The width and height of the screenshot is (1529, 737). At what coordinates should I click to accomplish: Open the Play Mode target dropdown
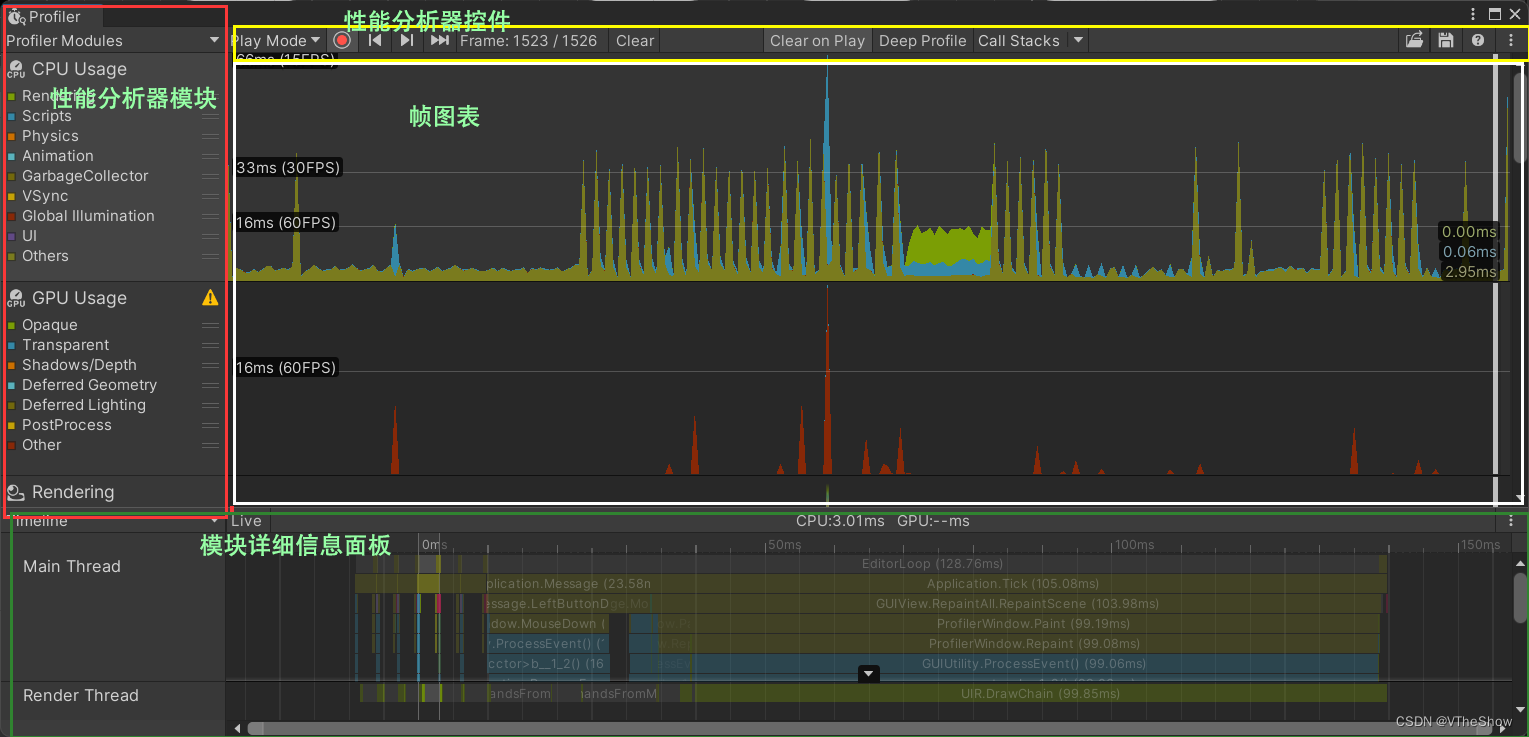pos(314,40)
